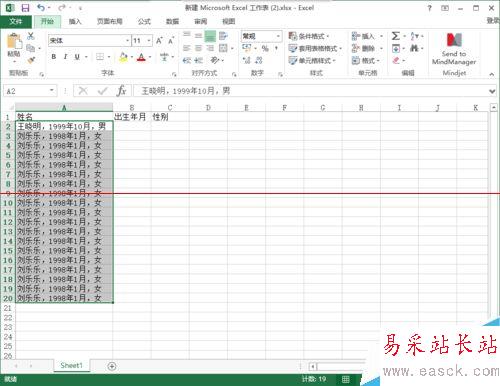Click the Paste clipboard icon
The height and width of the screenshot is (386, 500).
(x=14, y=42)
